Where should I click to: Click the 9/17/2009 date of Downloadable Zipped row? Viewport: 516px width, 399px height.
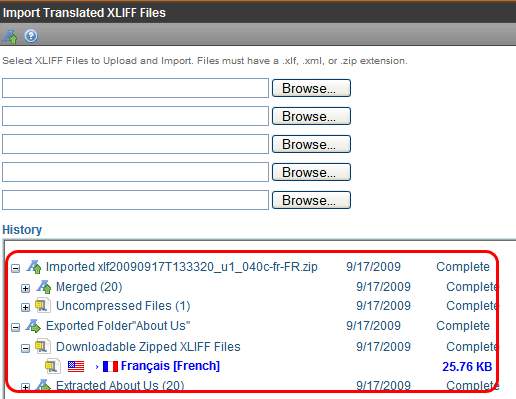pos(383,347)
